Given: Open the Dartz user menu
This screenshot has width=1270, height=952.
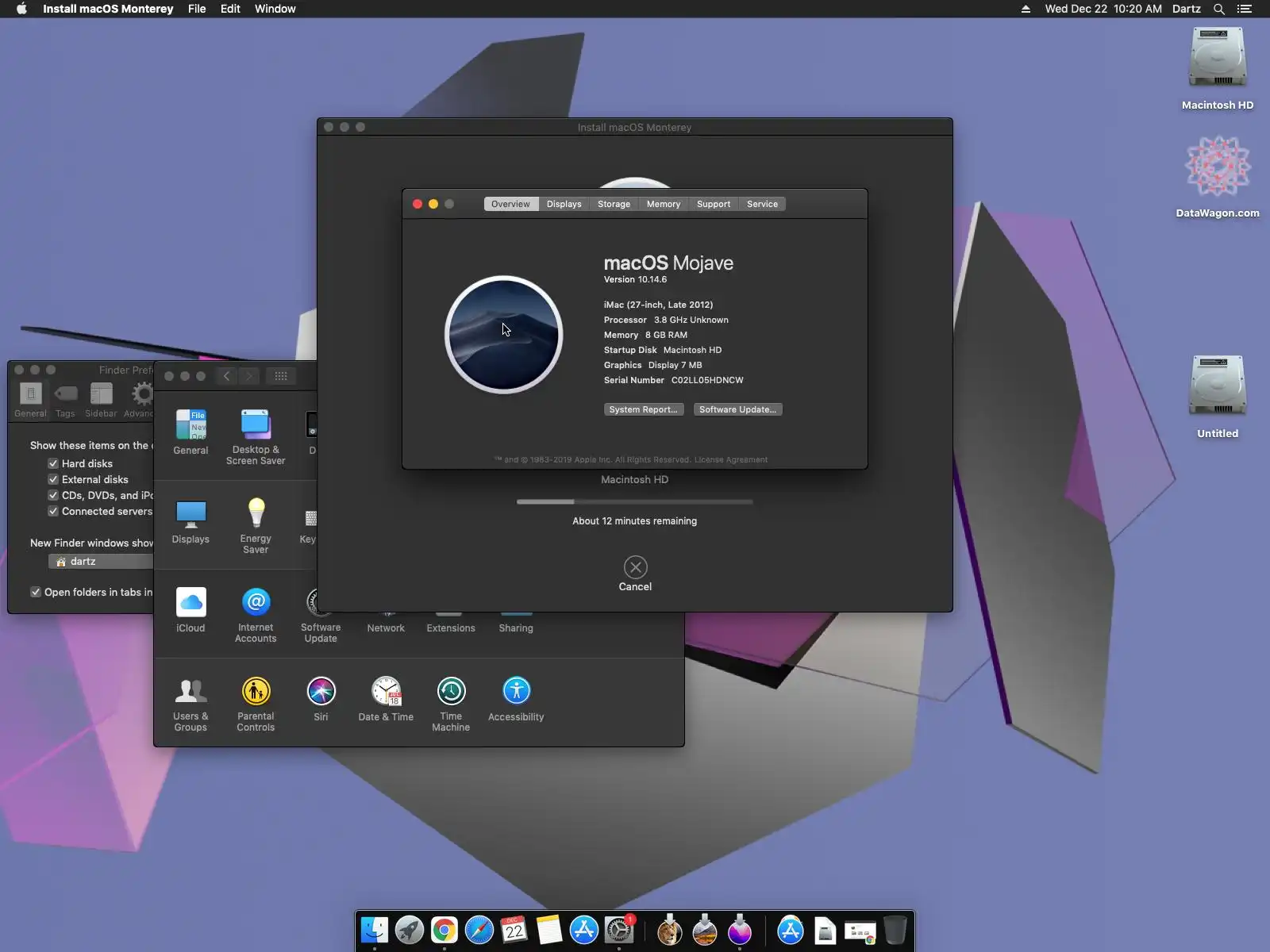Looking at the screenshot, I should click(x=1187, y=9).
